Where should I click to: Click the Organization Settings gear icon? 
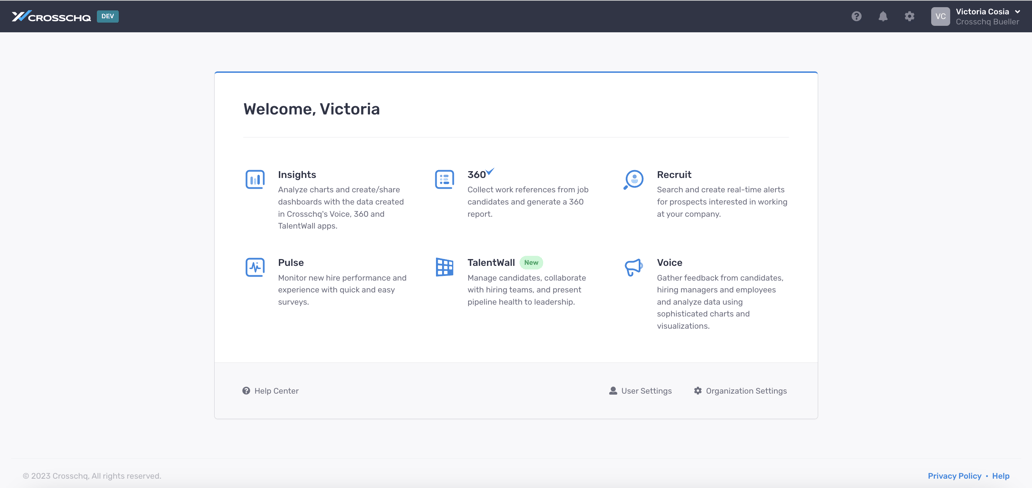[698, 391]
